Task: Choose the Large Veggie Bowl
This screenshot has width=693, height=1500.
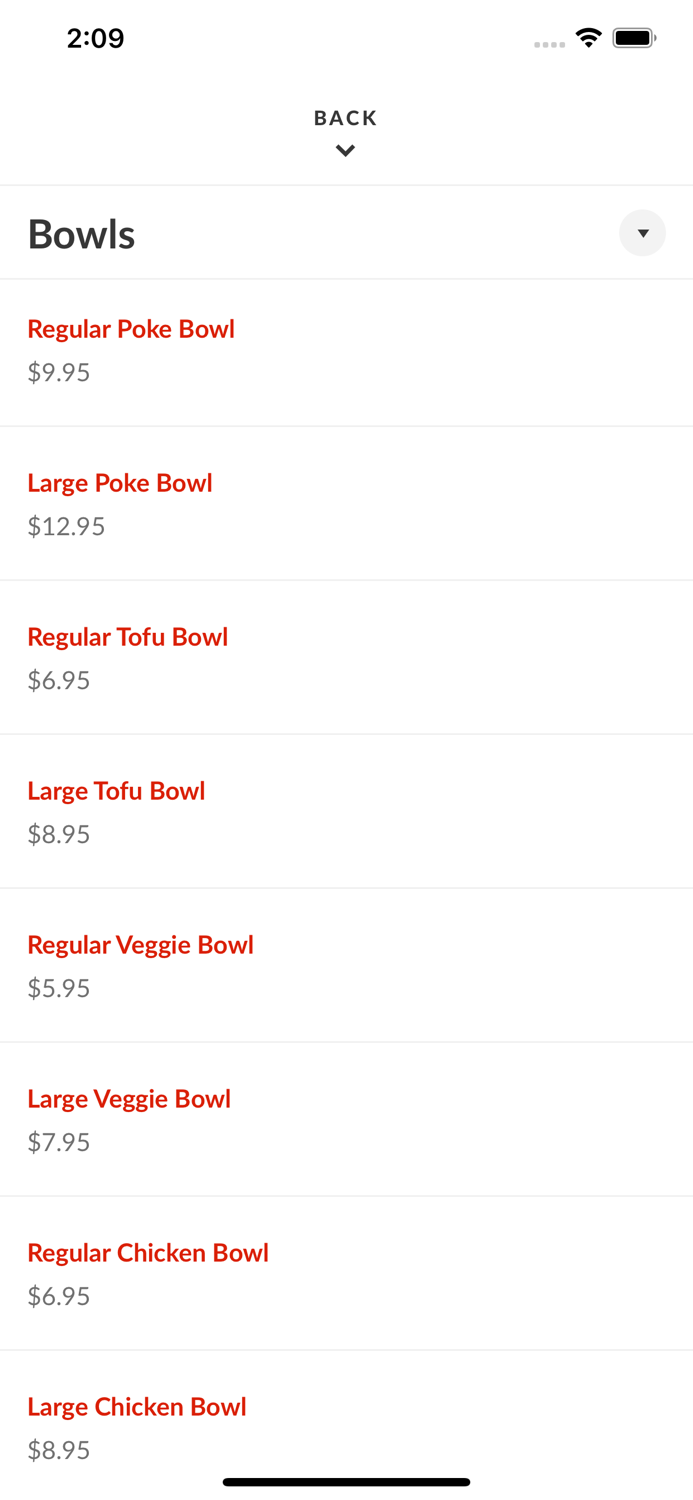Action: pyautogui.click(x=129, y=1098)
